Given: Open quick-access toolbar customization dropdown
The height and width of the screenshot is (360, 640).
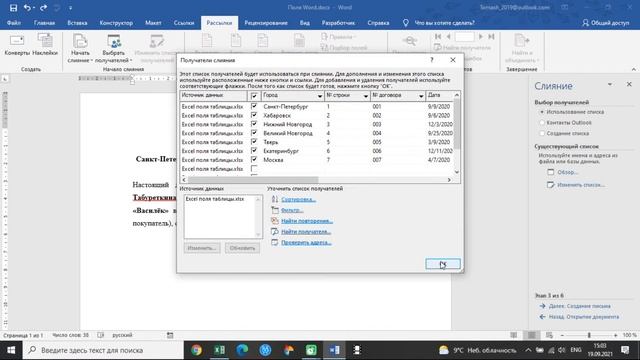Looking at the screenshot, I should [x=70, y=7].
